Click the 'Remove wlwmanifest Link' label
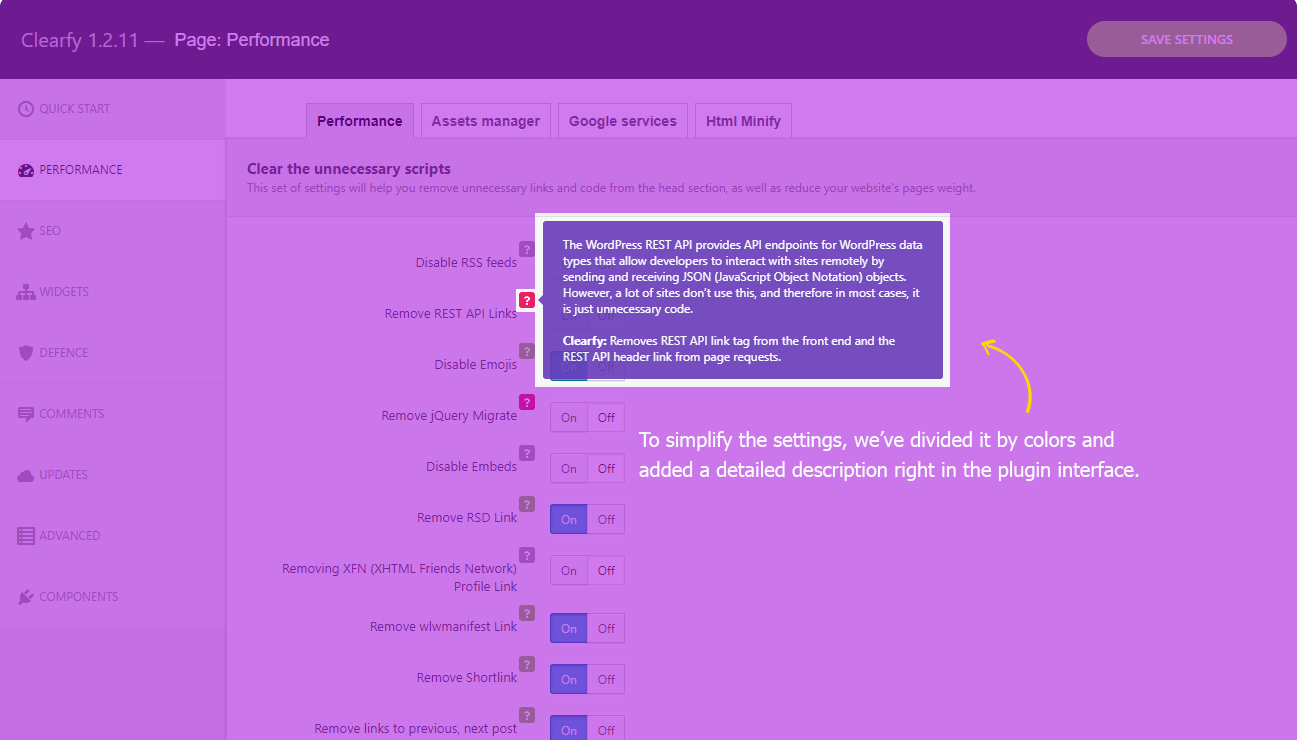This screenshot has height=740, width=1297. (x=444, y=627)
